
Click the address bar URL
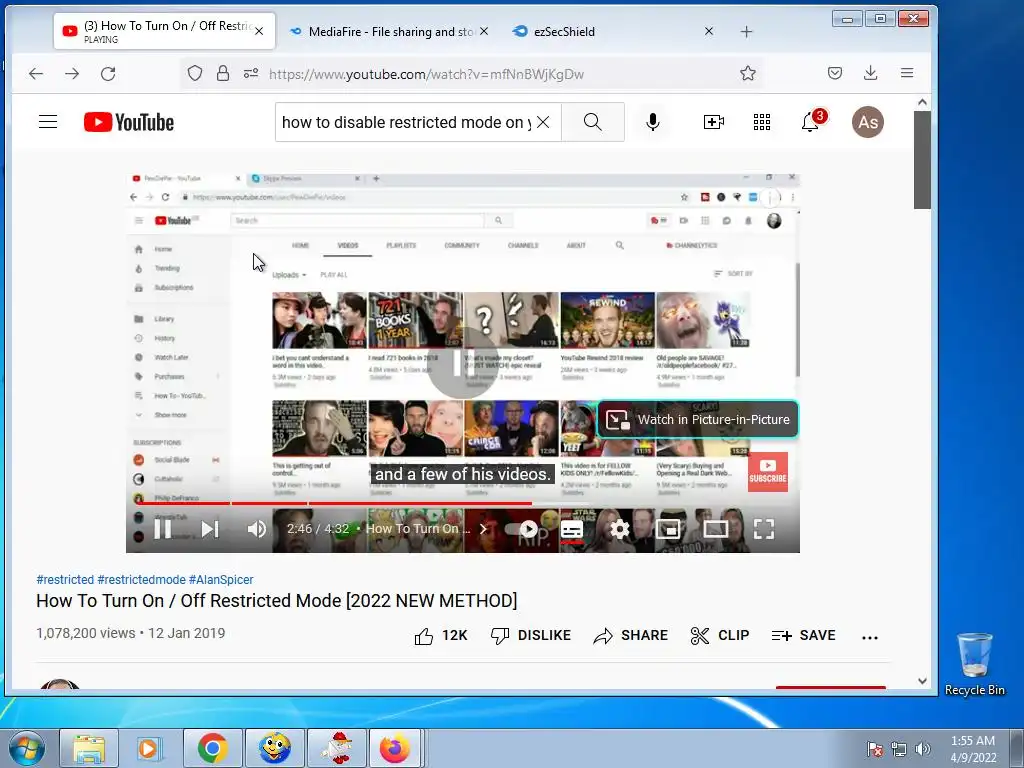[426, 74]
